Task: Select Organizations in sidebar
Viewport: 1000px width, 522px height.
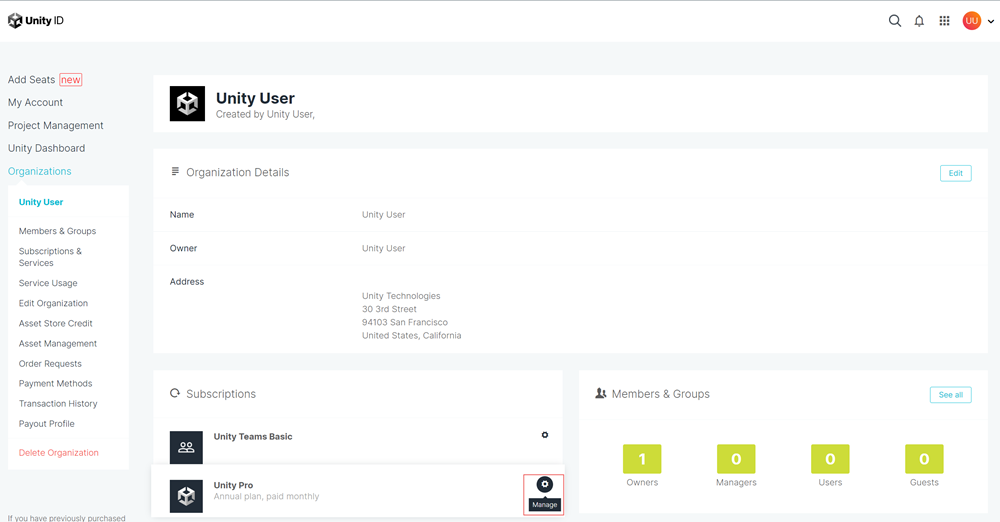Action: [40, 171]
